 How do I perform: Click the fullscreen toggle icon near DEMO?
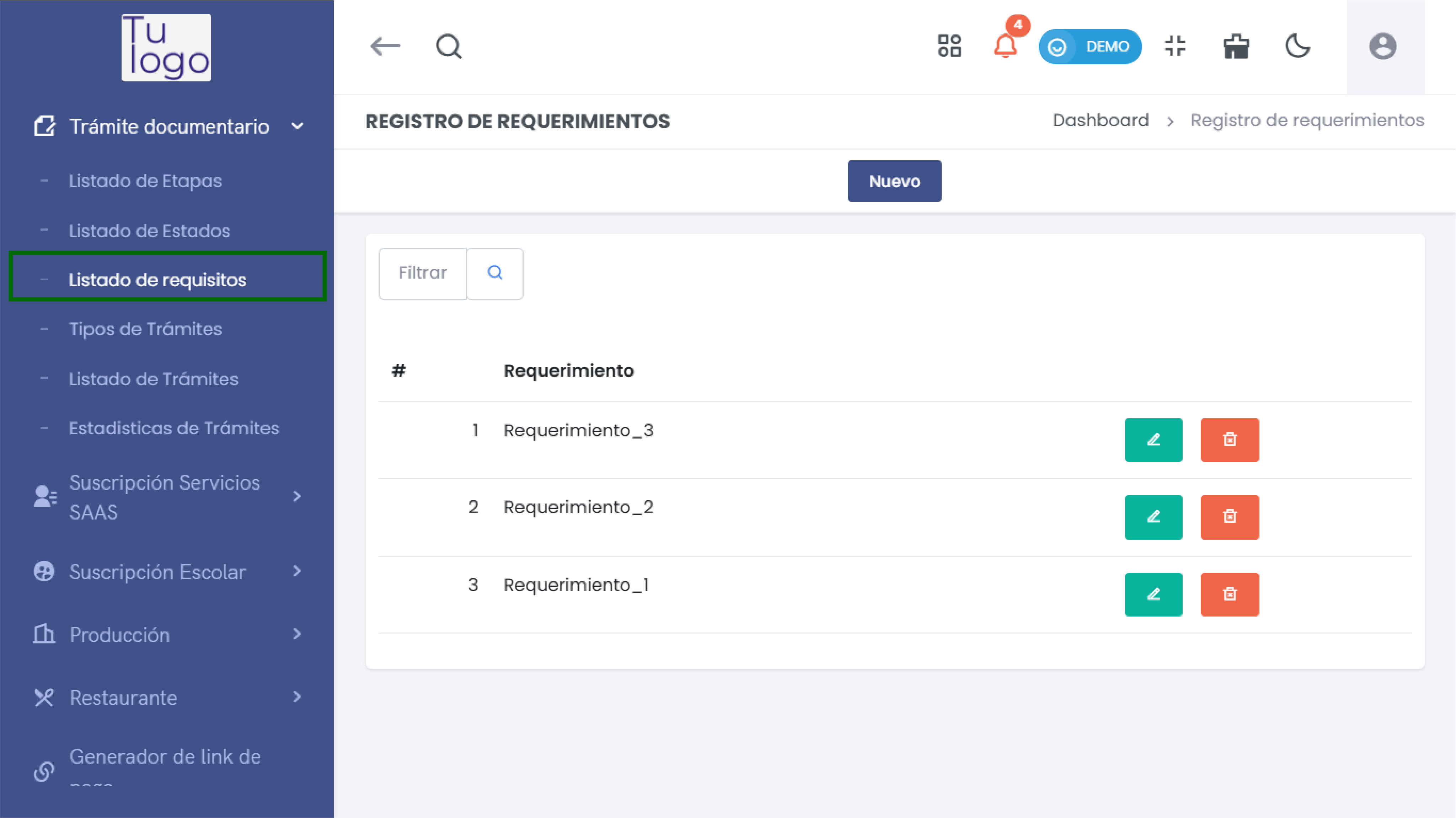tap(1176, 47)
